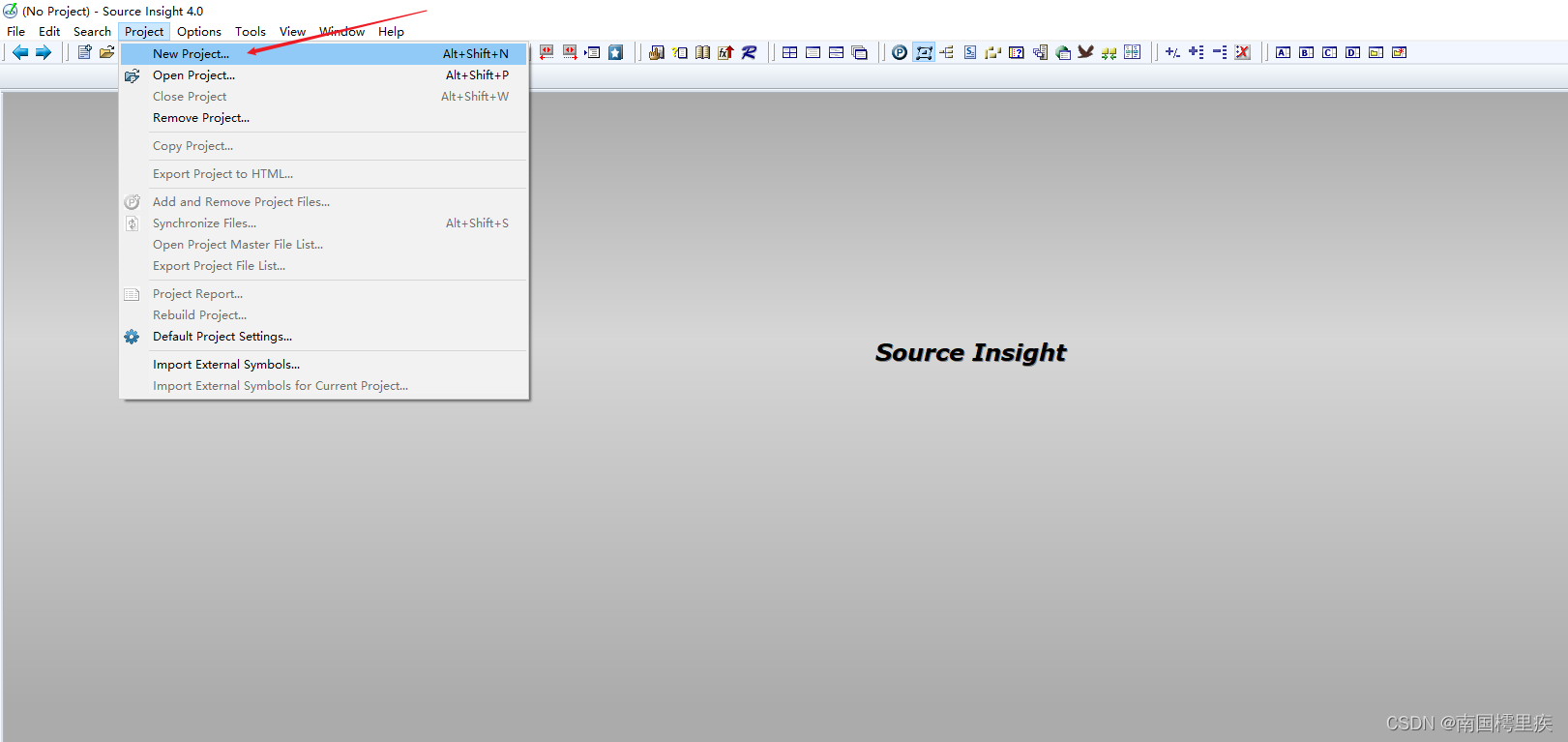Image resolution: width=1568 pixels, height=742 pixels.
Task: Click the layout D toolbar icon
Action: (1353, 52)
